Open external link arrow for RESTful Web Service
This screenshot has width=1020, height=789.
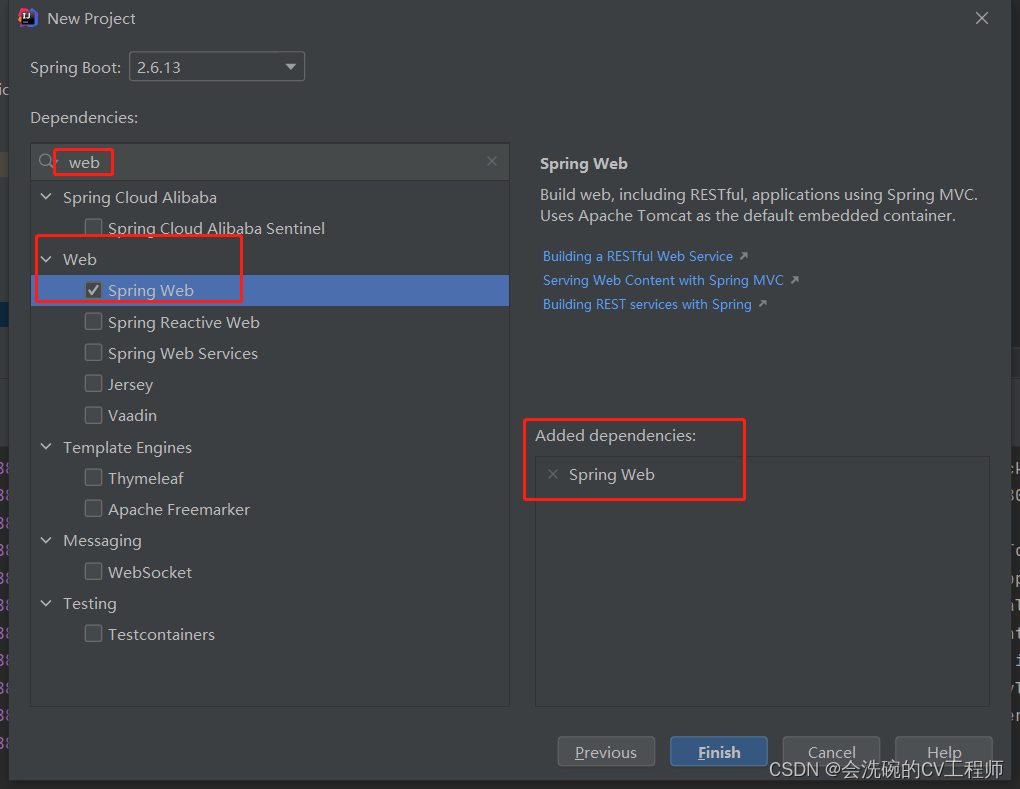tap(744, 256)
